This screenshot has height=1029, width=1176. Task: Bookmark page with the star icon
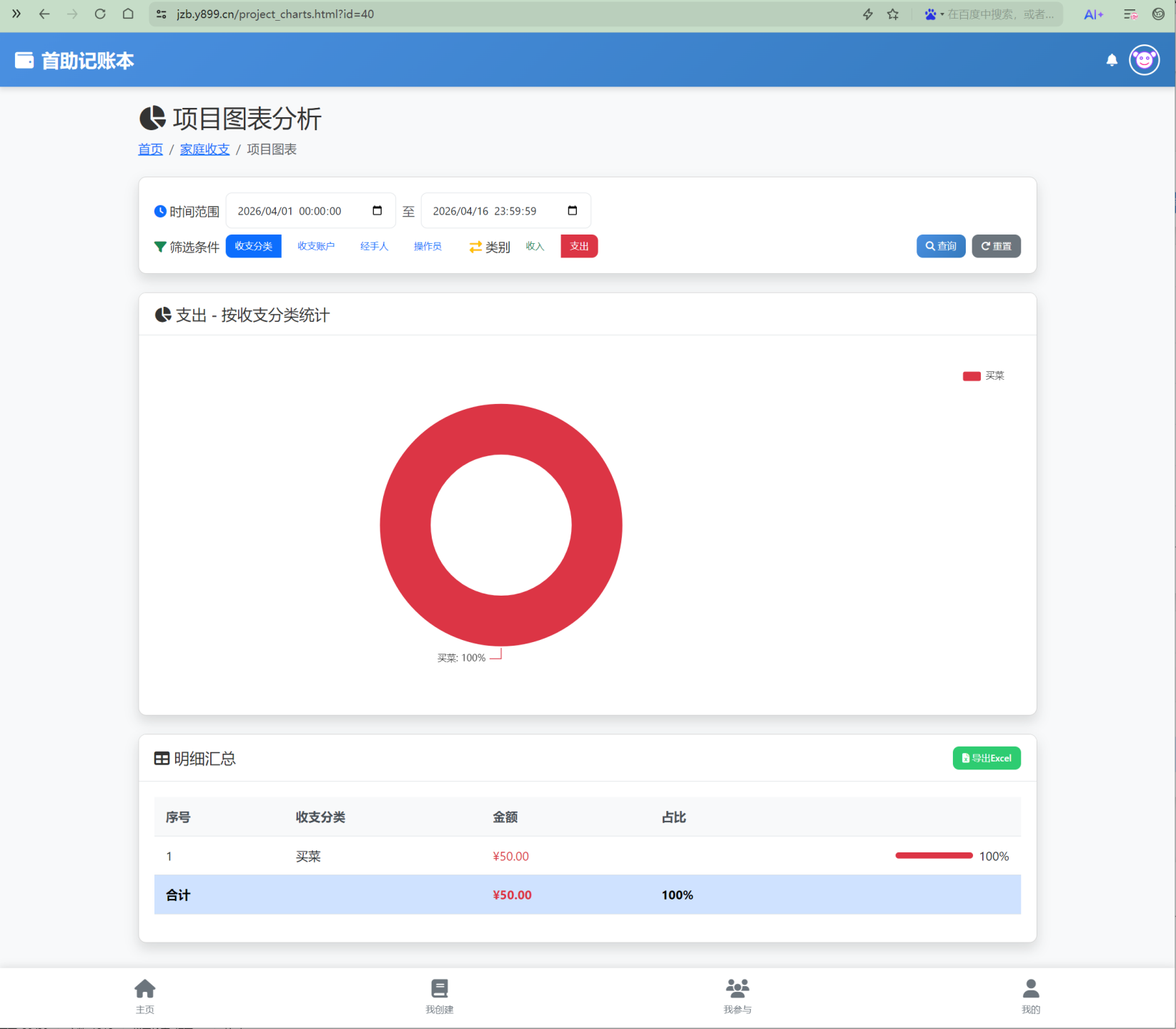pyautogui.click(x=893, y=14)
